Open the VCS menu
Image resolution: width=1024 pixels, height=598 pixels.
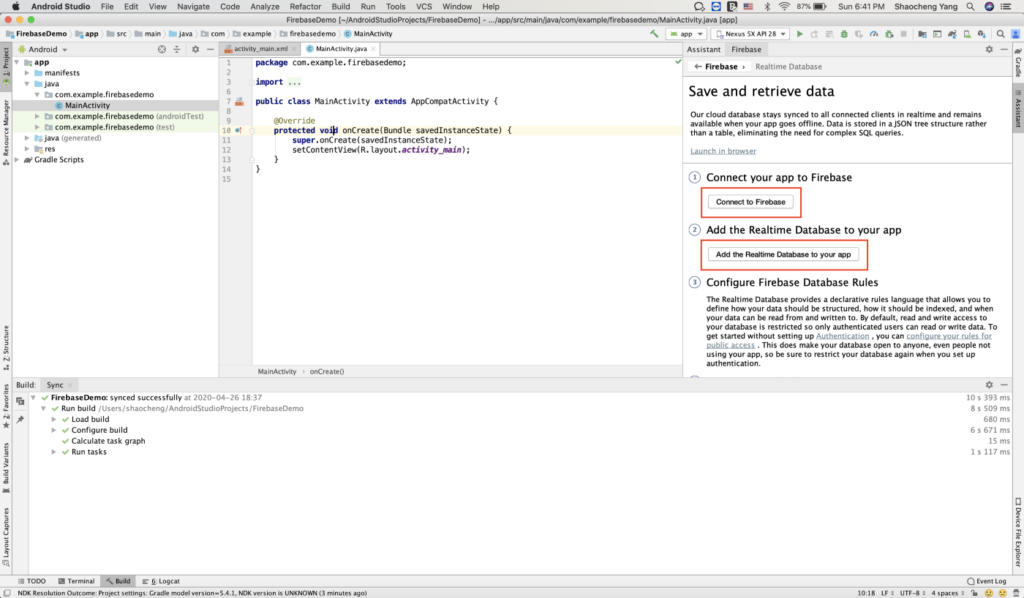point(424,7)
